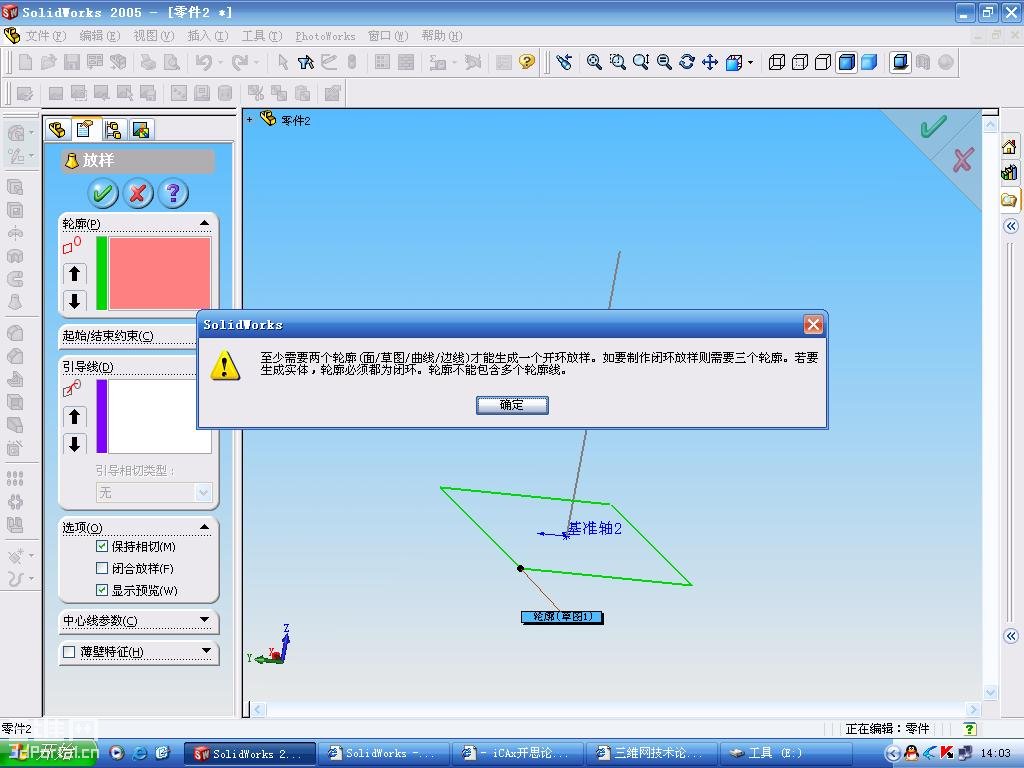Image resolution: width=1024 pixels, height=768 pixels.
Task: Select the Zoom In/Out tool
Action: coord(641,62)
